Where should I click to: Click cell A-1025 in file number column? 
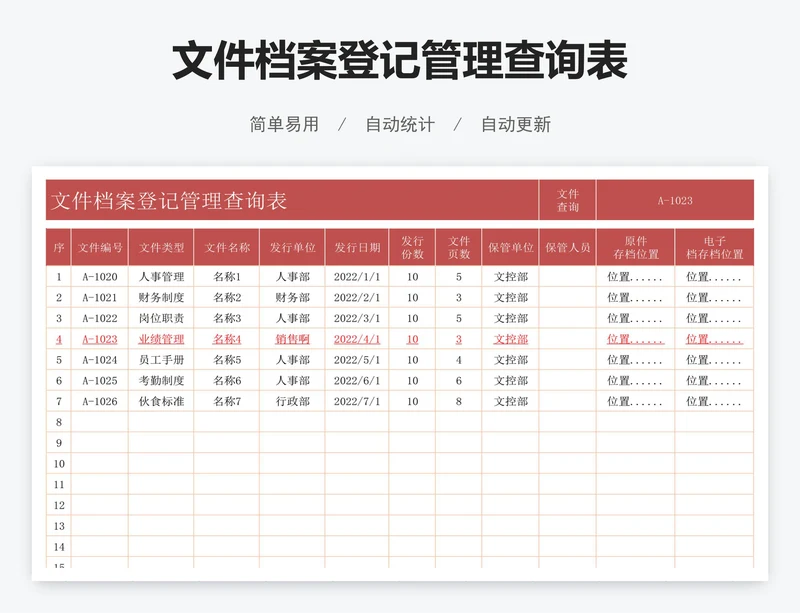[x=100, y=381]
